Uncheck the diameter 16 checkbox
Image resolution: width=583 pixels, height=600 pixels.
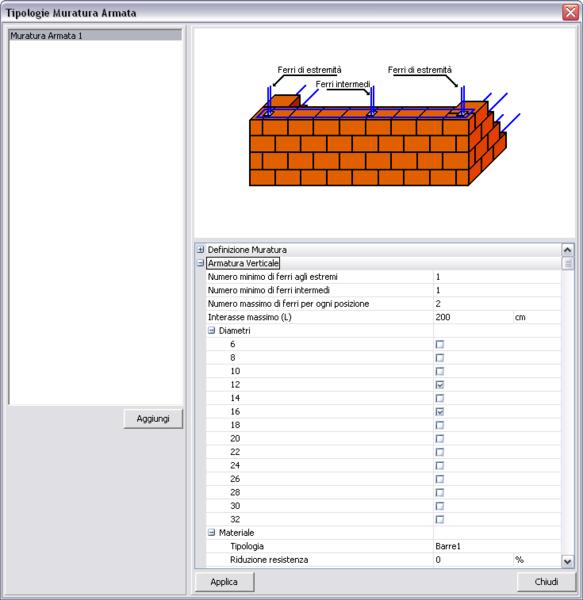tap(440, 412)
